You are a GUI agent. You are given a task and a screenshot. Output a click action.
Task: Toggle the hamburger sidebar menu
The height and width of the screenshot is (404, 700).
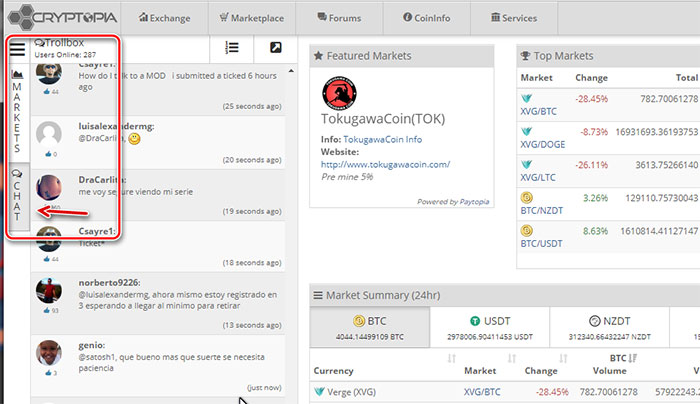[17, 49]
